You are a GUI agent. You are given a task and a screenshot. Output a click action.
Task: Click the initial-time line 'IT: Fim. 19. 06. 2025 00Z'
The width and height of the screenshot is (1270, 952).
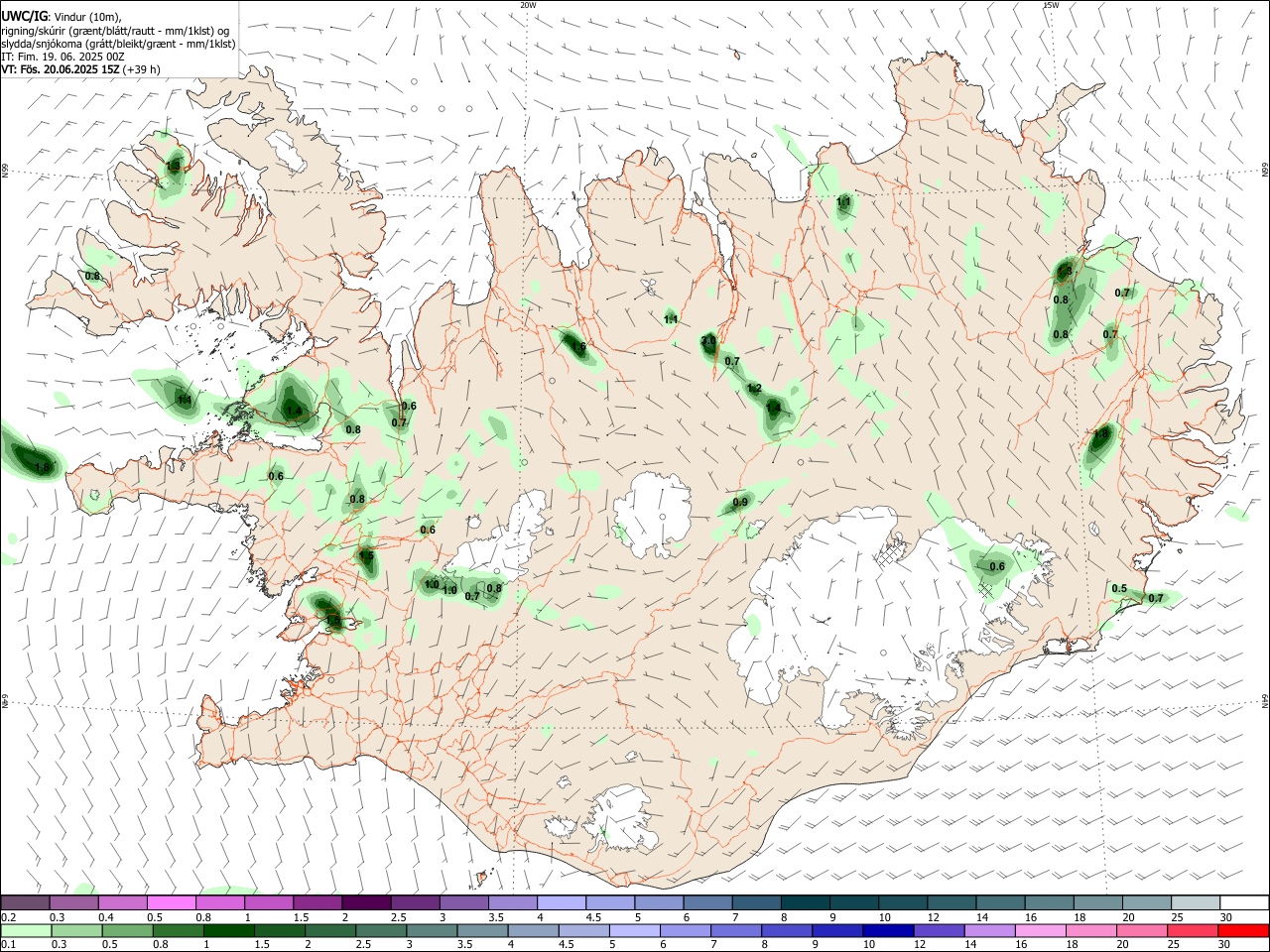tap(63, 57)
